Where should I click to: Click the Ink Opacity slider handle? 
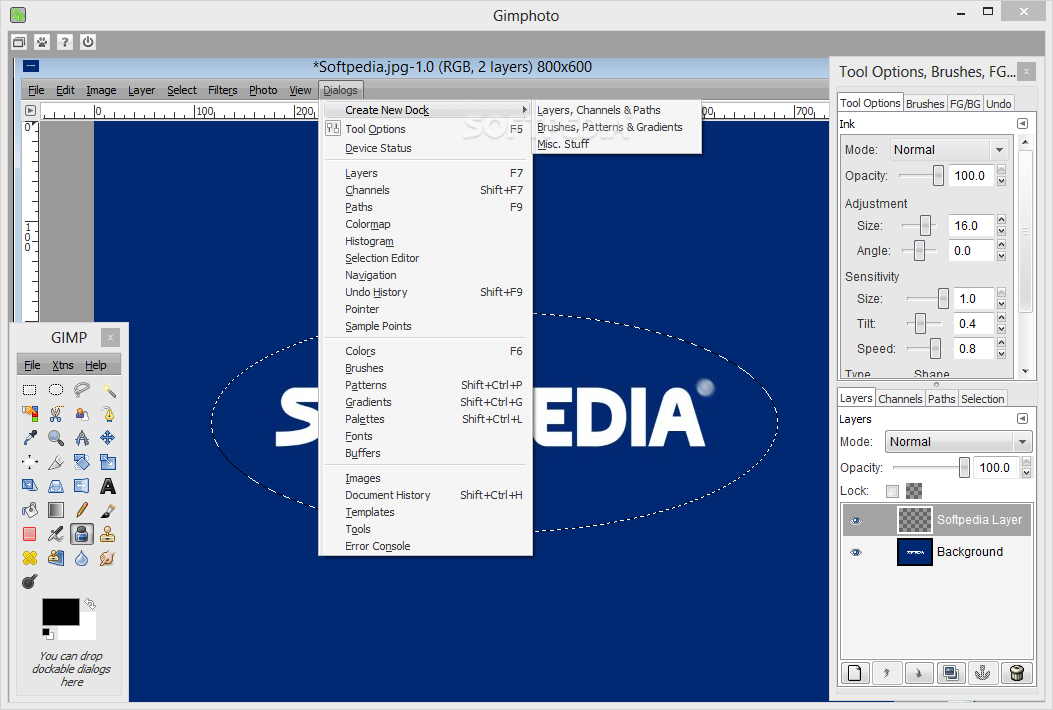(x=938, y=175)
